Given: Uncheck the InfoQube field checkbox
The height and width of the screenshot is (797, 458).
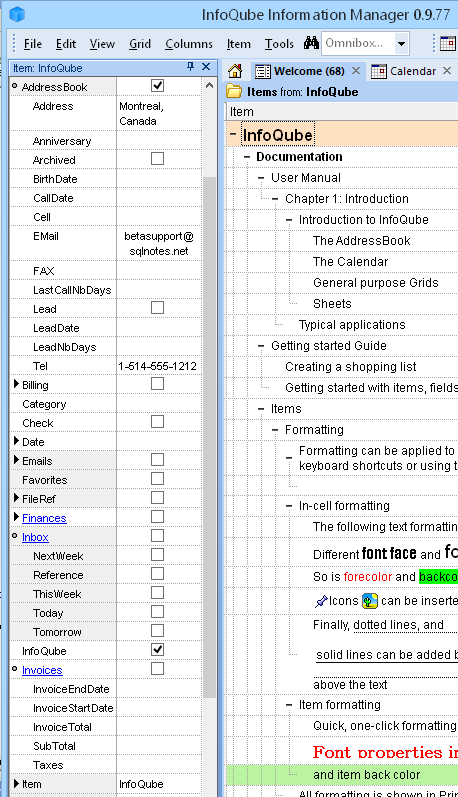Looking at the screenshot, I should point(158,650).
